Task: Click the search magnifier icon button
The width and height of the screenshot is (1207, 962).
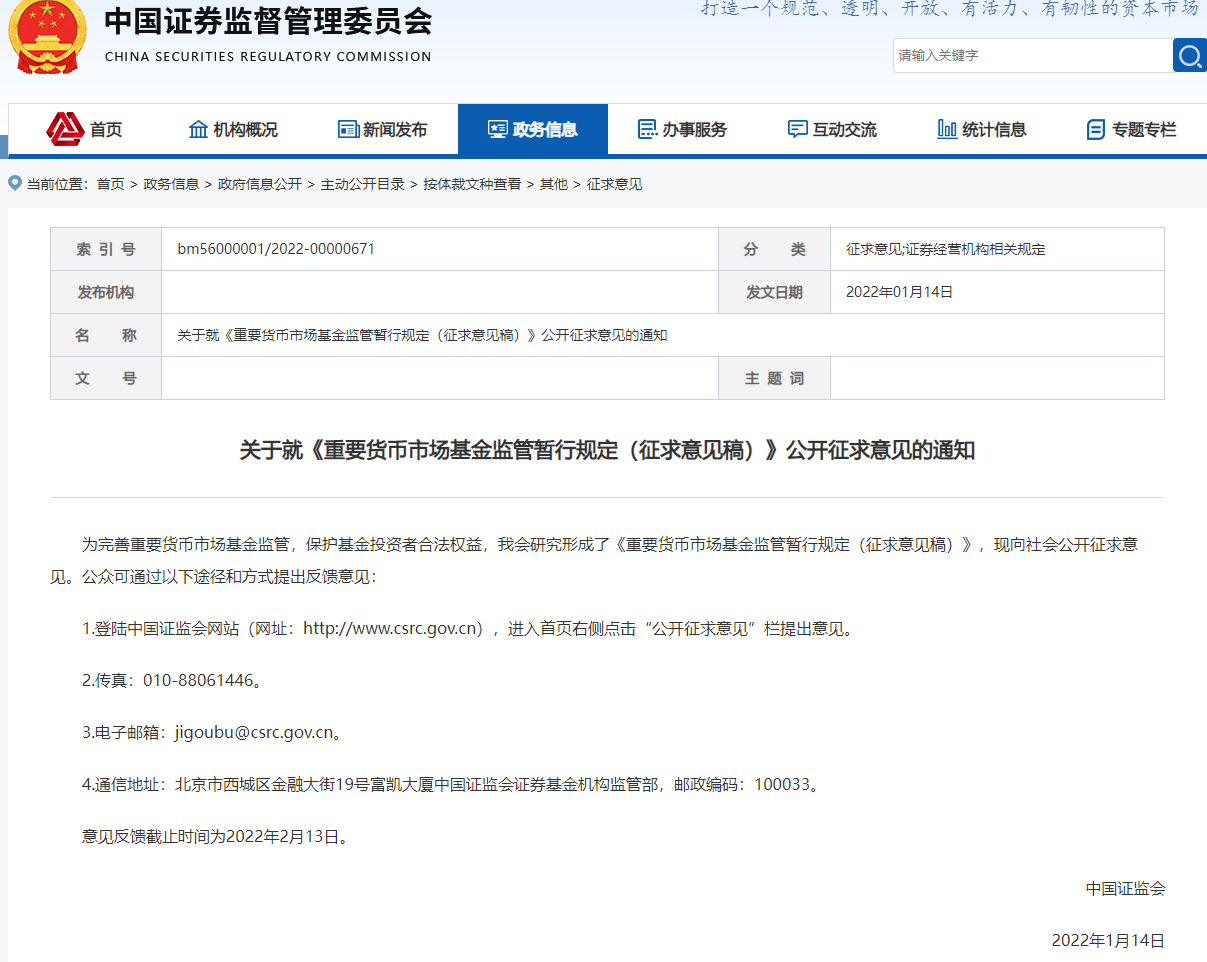Action: pyautogui.click(x=1189, y=55)
